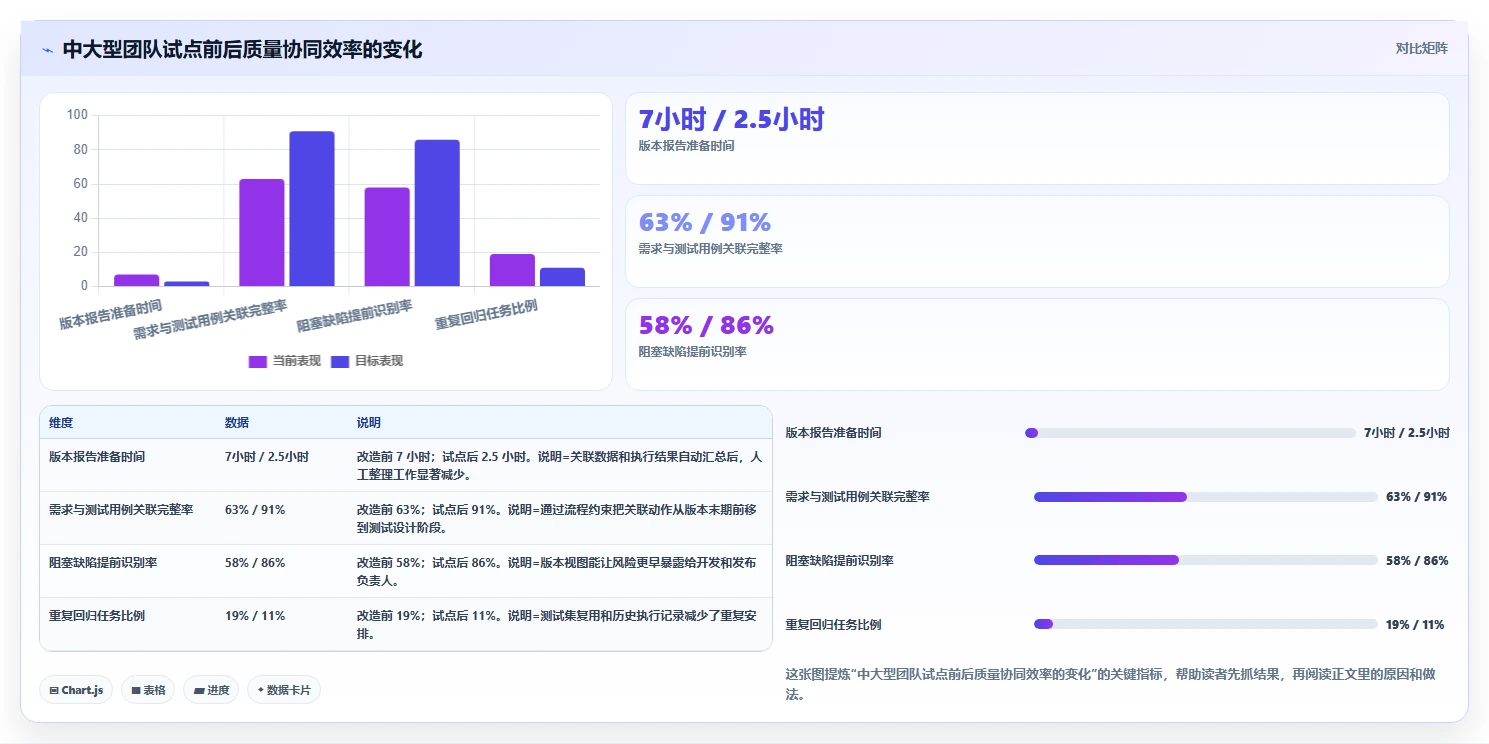1489x744 pixels.
Task: Click the lightning icon beside the title
Action: point(47,50)
